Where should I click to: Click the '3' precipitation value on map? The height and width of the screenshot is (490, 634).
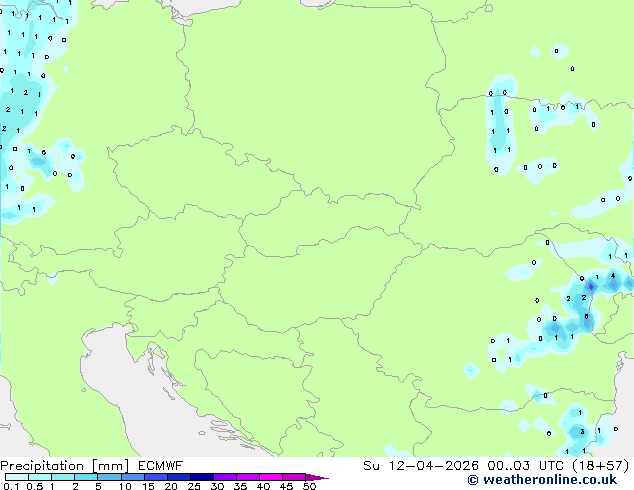click(x=582, y=431)
